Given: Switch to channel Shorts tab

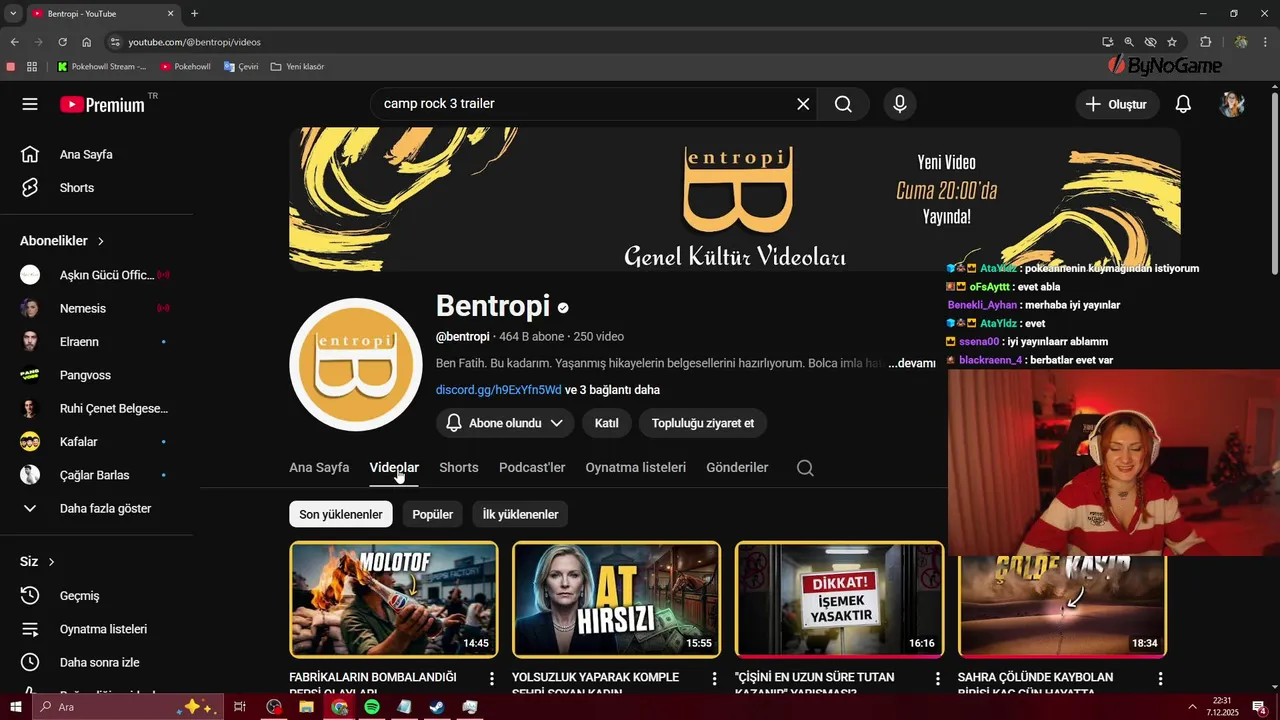Looking at the screenshot, I should pos(459,468).
